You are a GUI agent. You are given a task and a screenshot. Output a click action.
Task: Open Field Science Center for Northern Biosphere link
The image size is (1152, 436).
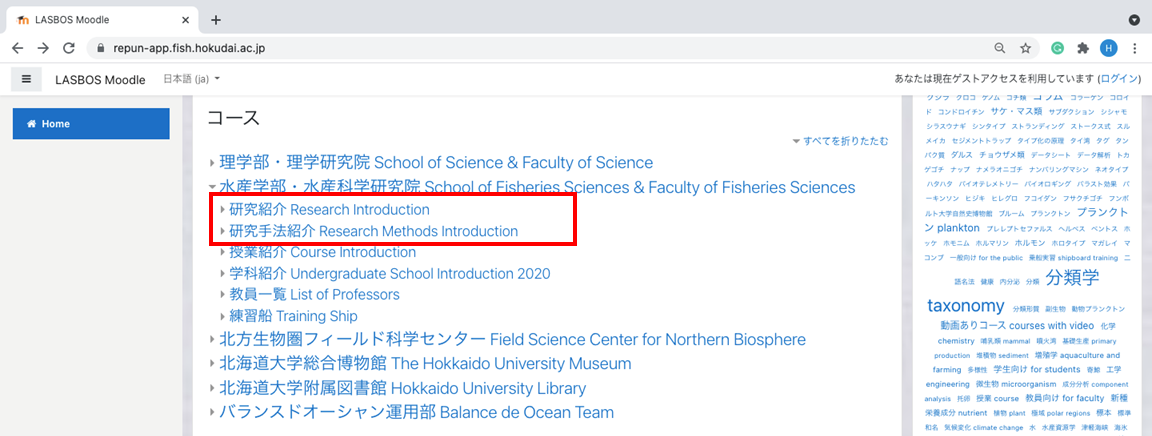pos(513,340)
